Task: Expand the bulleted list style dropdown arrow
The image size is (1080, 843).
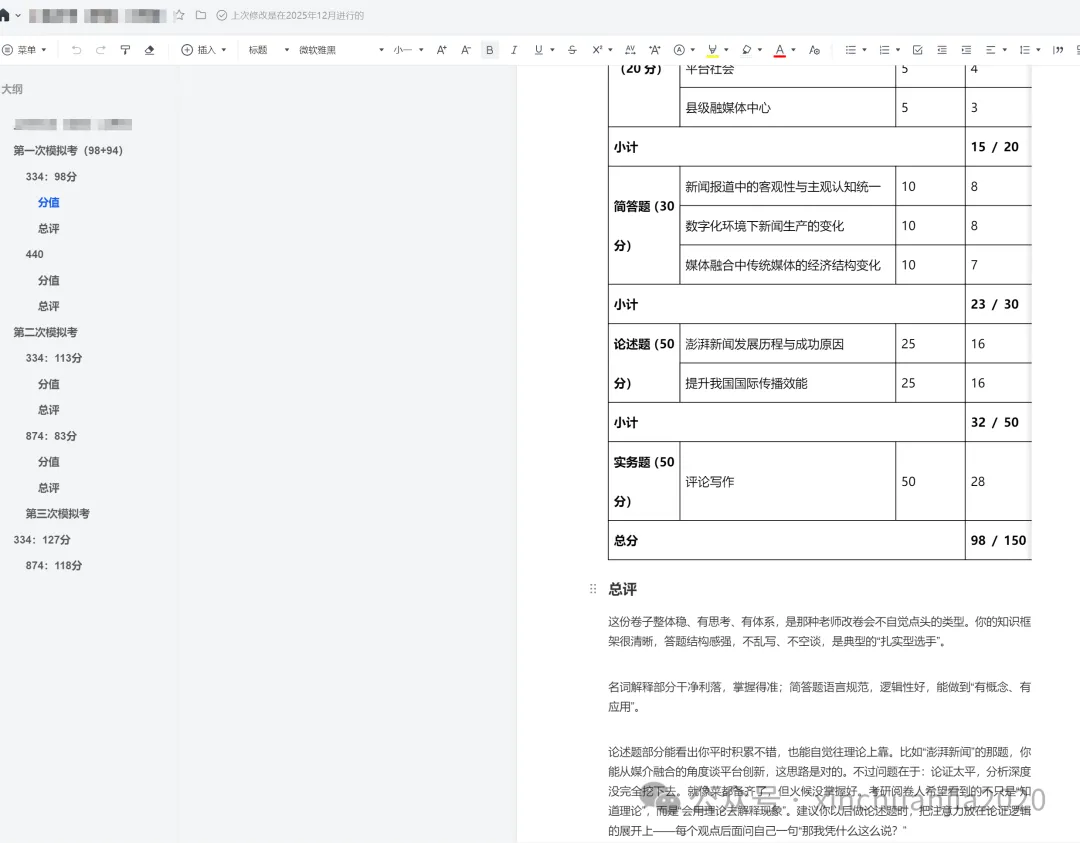Action: point(864,50)
